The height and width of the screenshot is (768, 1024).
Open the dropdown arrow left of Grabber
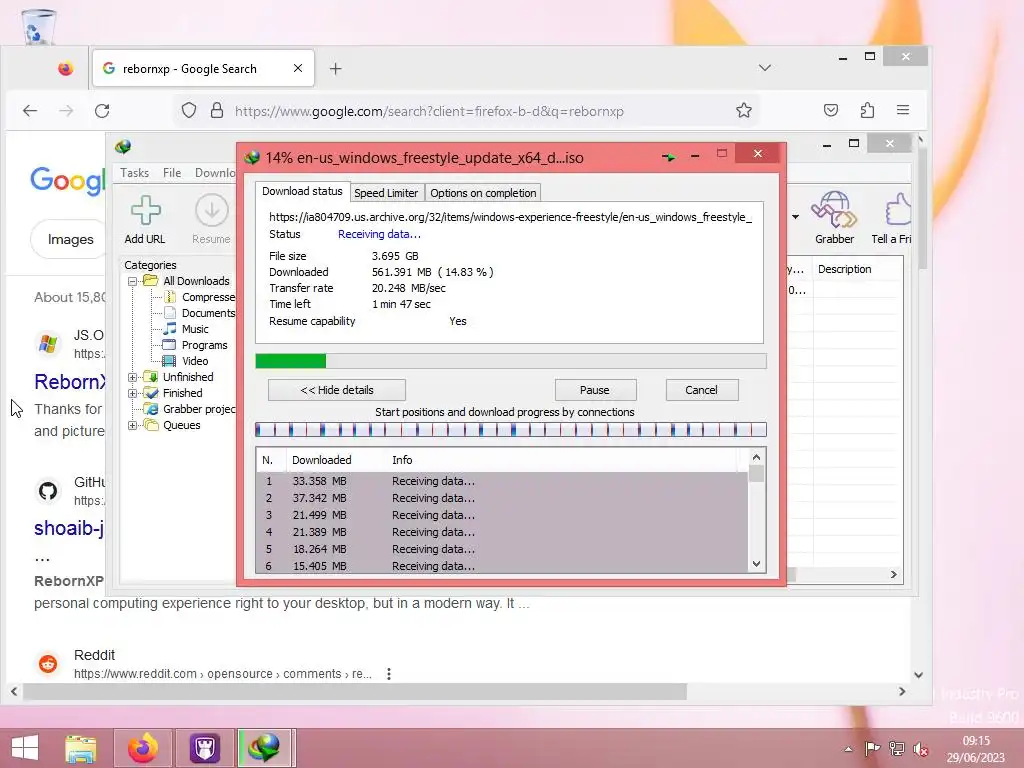[x=795, y=217]
